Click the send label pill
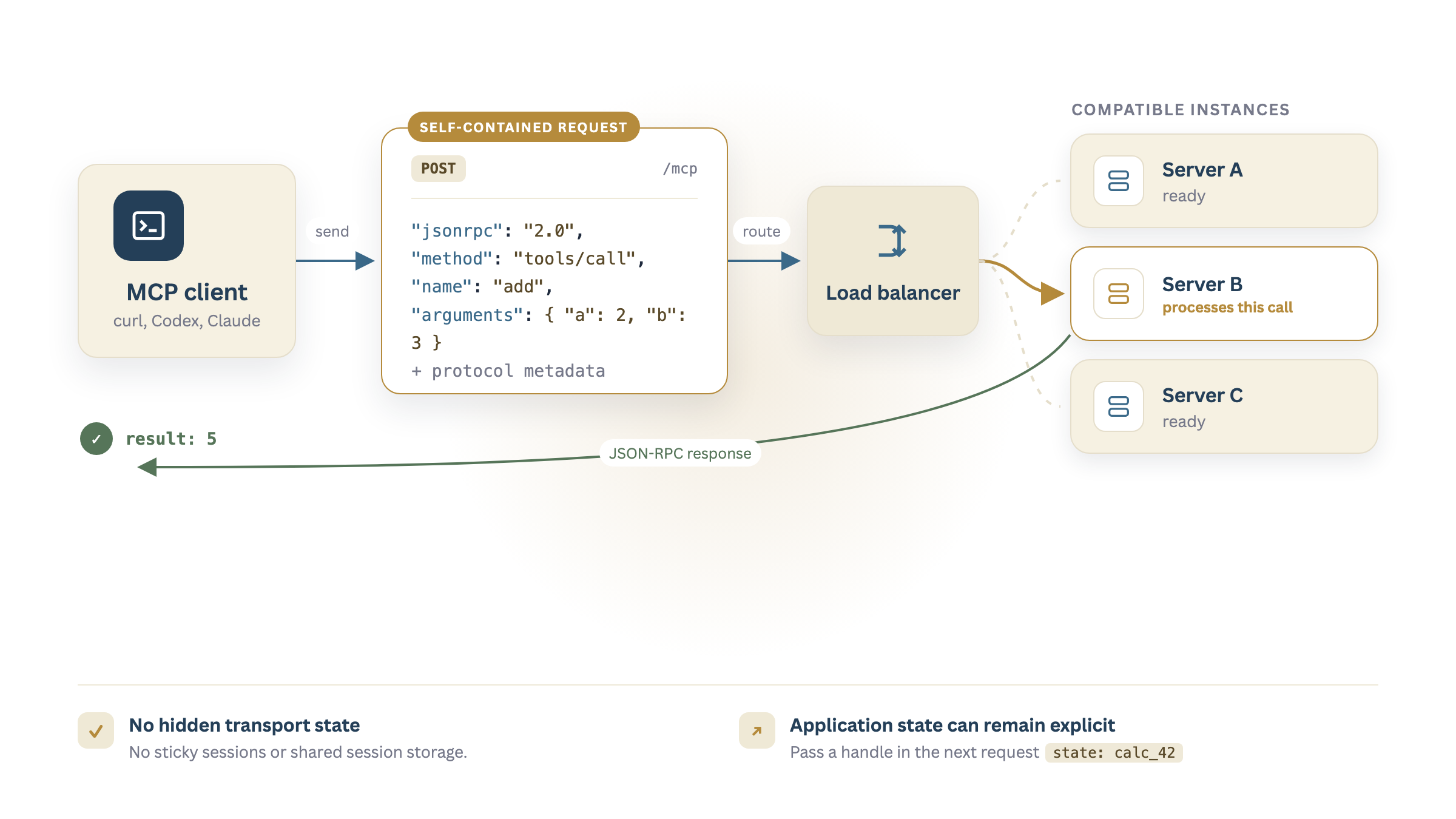This screenshot has height=819, width=1456. tap(332, 231)
